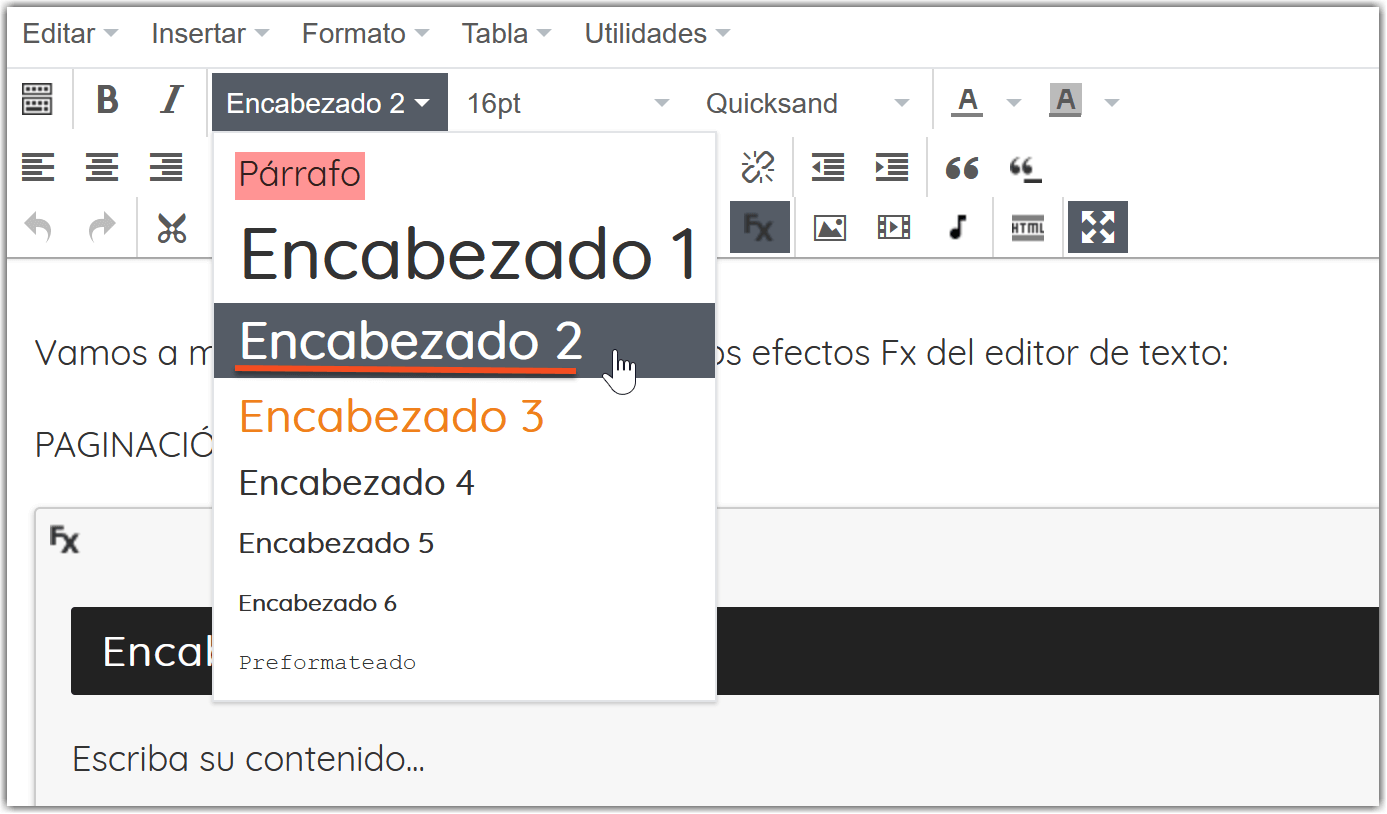The width and height of the screenshot is (1387, 814).
Task: Toggle bold formatting
Action: pos(105,99)
